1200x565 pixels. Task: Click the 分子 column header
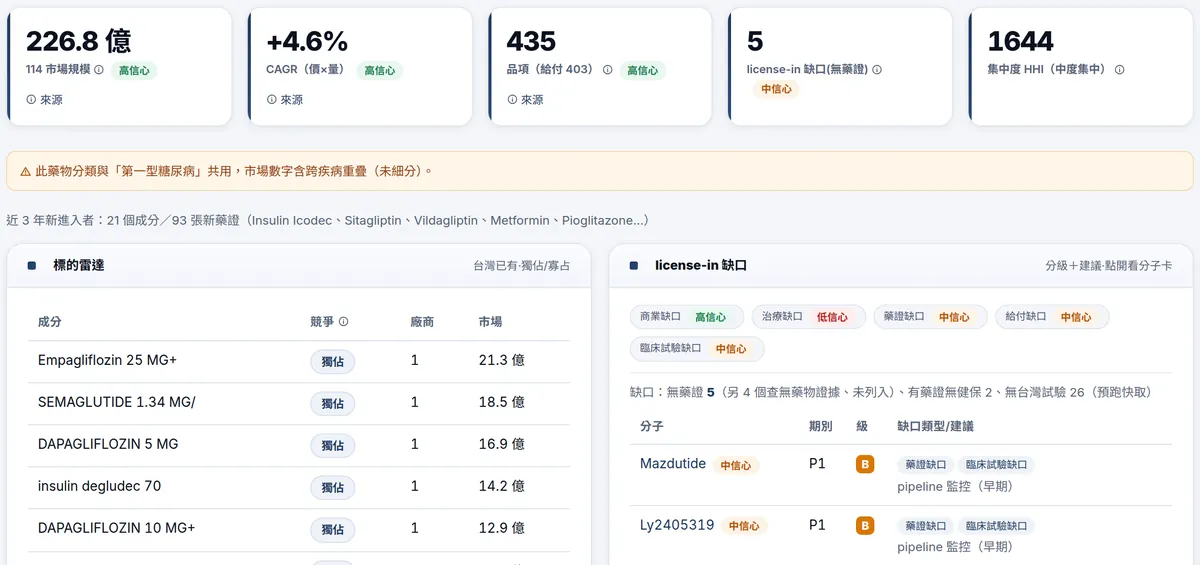pyautogui.click(x=652, y=426)
